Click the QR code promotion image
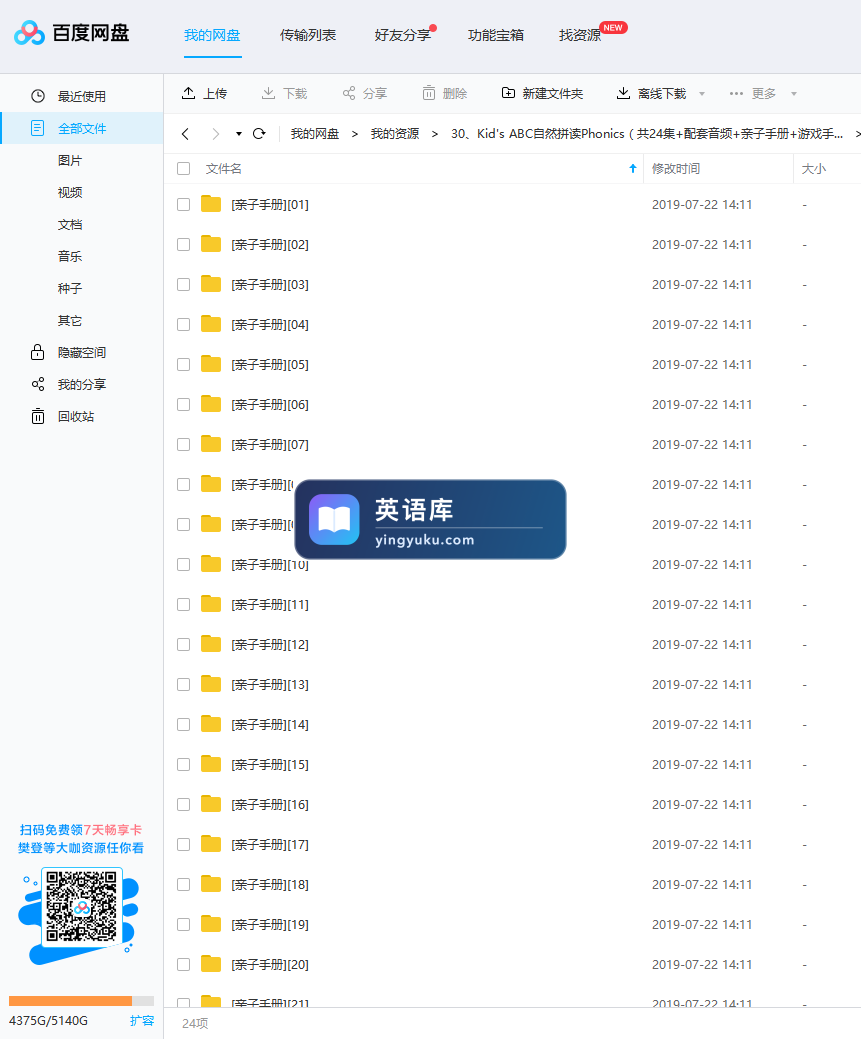 (82, 906)
